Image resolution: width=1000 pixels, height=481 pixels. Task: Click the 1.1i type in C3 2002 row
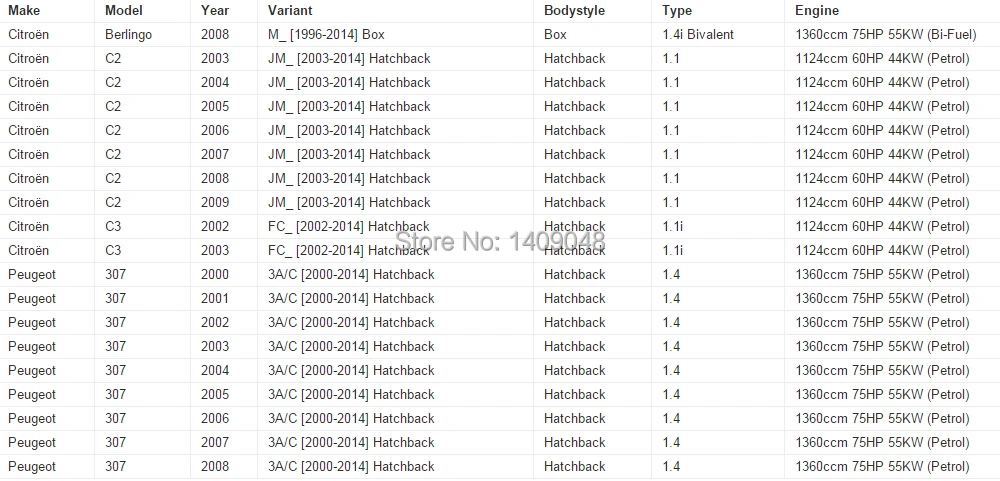672,226
